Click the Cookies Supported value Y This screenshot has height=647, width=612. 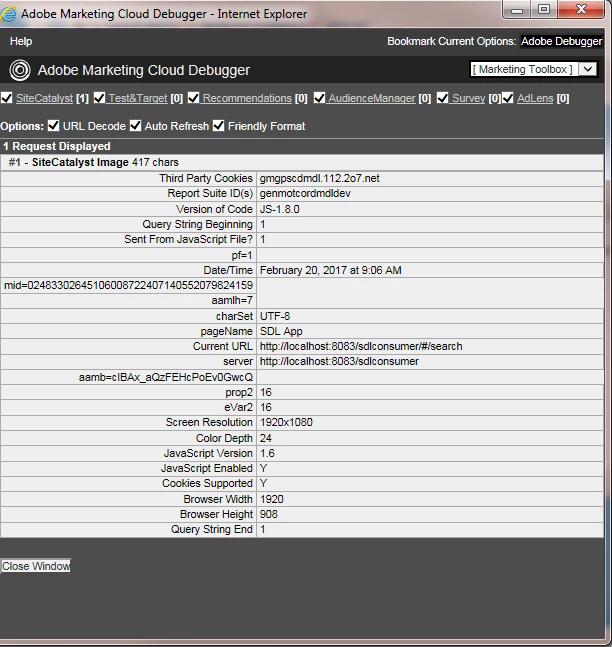pyautogui.click(x=263, y=483)
